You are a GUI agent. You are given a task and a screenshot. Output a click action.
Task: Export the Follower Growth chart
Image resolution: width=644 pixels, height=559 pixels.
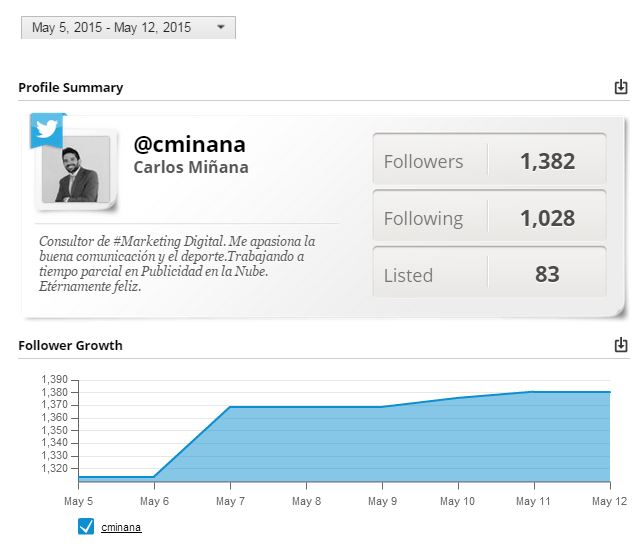tap(621, 345)
